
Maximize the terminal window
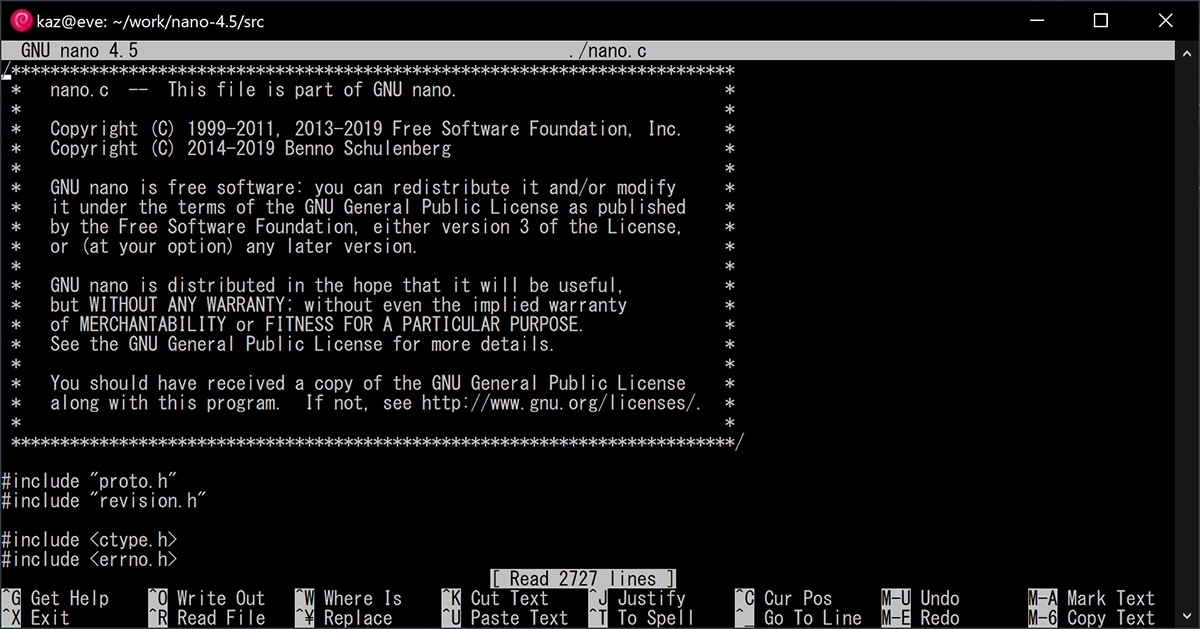coord(1101,20)
